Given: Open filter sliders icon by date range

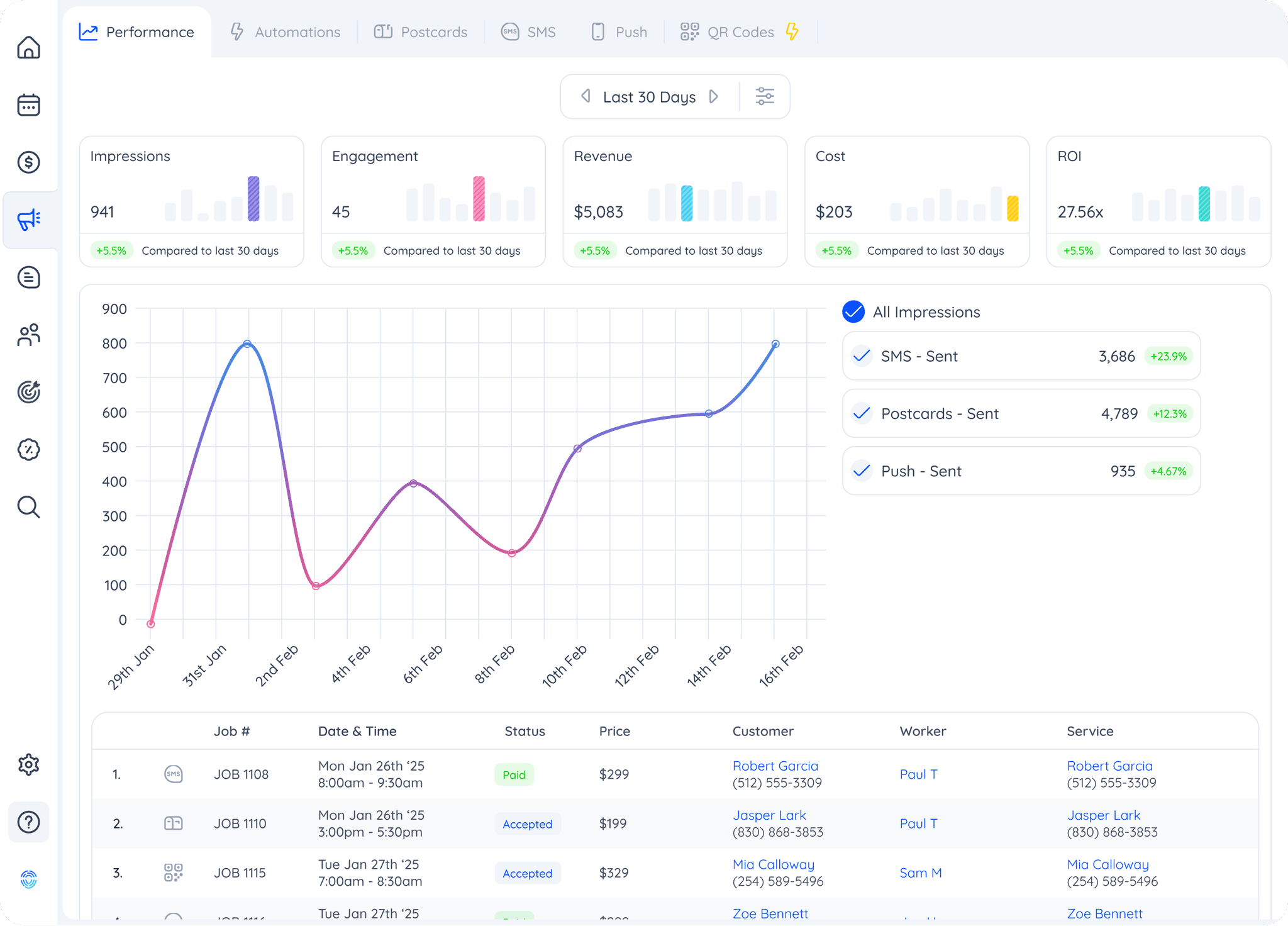Looking at the screenshot, I should pos(764,96).
